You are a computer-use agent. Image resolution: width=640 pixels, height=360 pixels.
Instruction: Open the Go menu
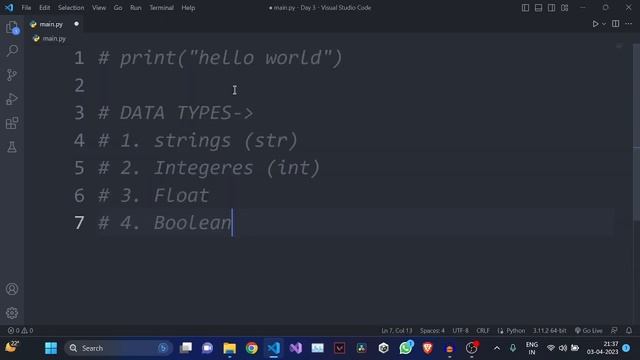pos(118,8)
